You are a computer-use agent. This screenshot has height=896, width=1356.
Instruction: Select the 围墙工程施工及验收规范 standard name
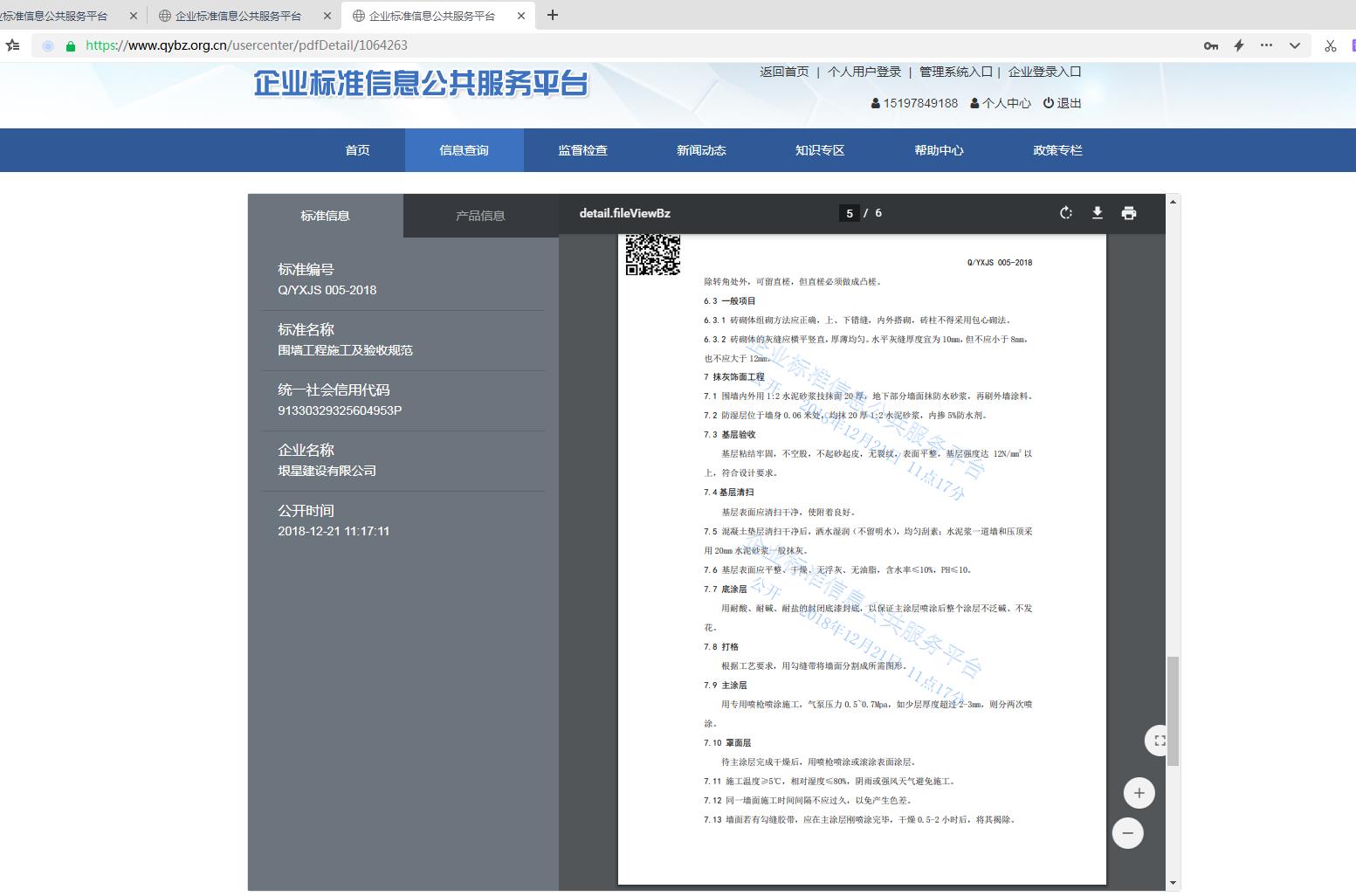pyautogui.click(x=346, y=350)
